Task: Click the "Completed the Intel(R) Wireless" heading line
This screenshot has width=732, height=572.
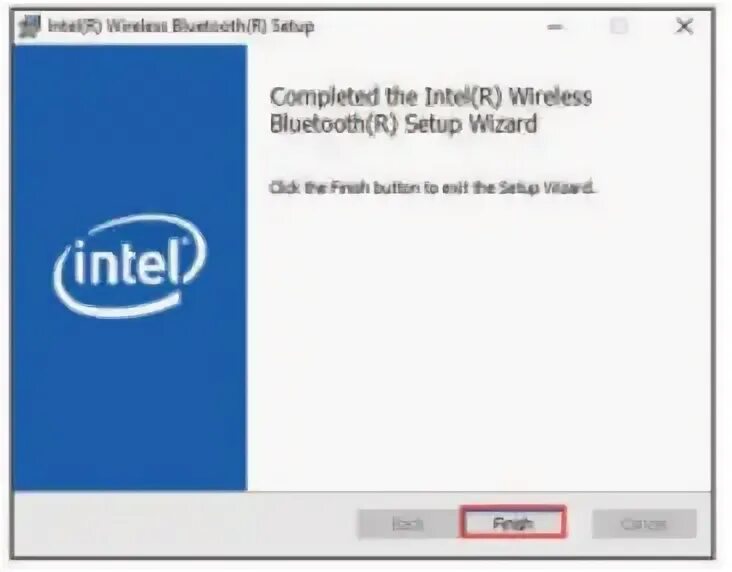Action: (x=431, y=97)
